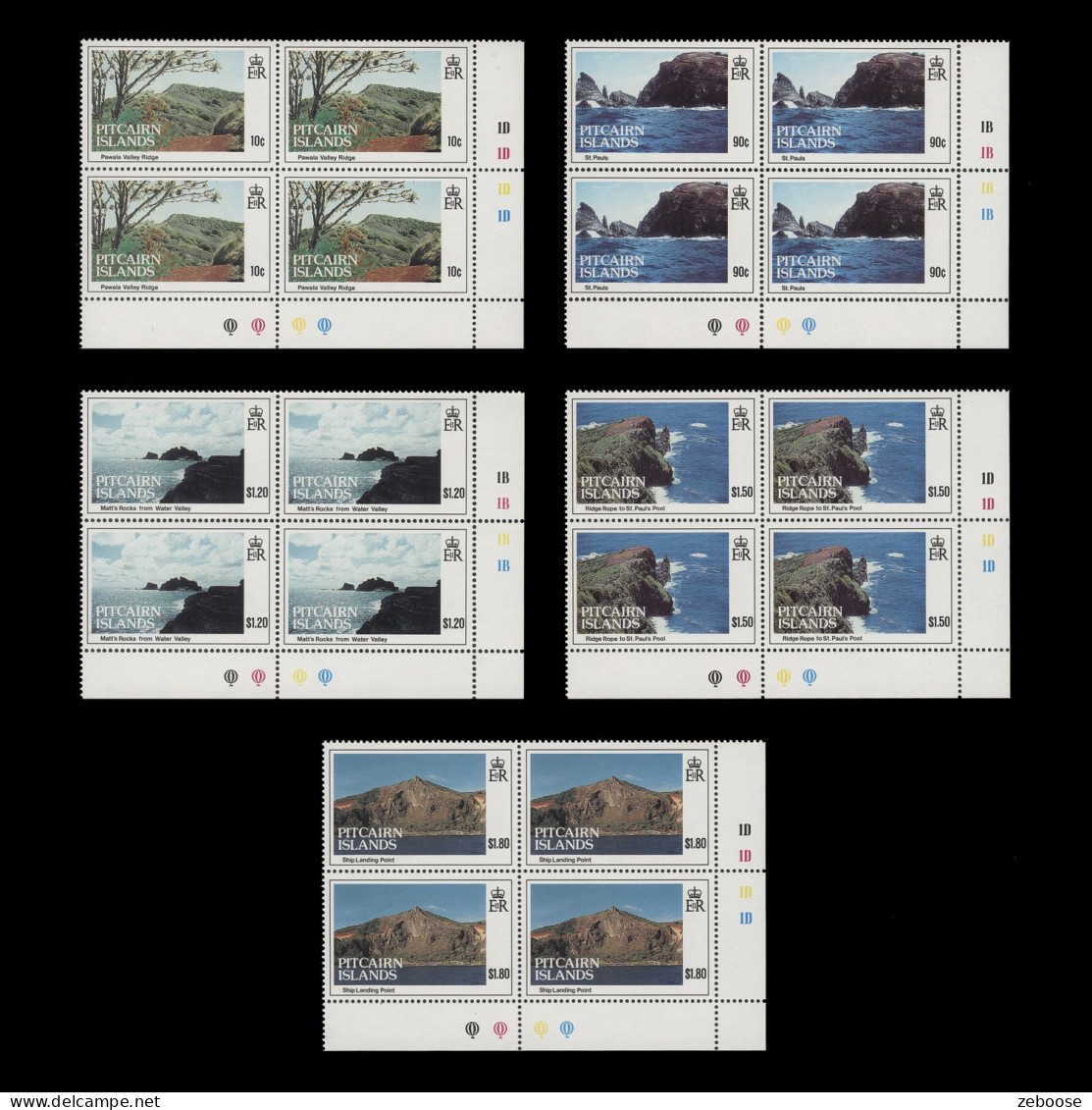Select the yellow 1D plate number beside $1.80 block
Viewport: 1092px width, 1110px height.
point(745,892)
